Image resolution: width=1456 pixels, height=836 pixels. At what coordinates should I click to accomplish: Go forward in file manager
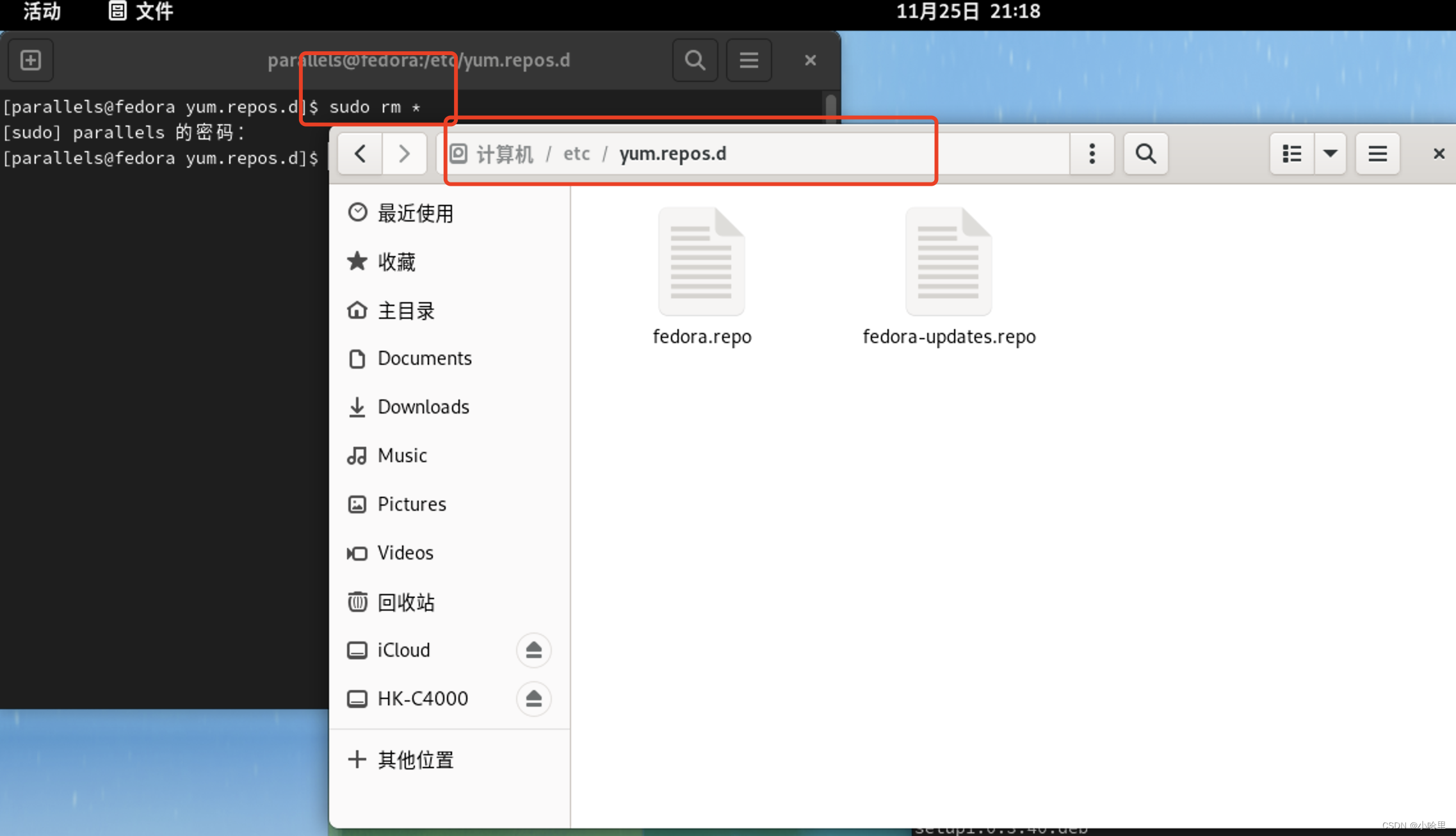coord(404,154)
